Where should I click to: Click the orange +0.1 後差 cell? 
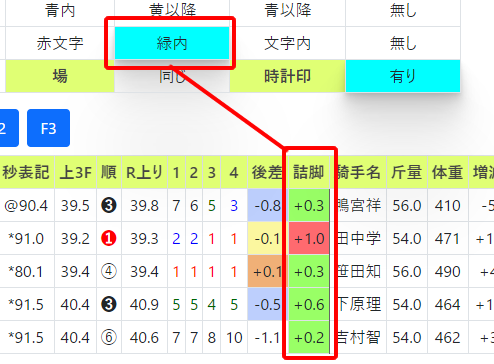[267, 272]
